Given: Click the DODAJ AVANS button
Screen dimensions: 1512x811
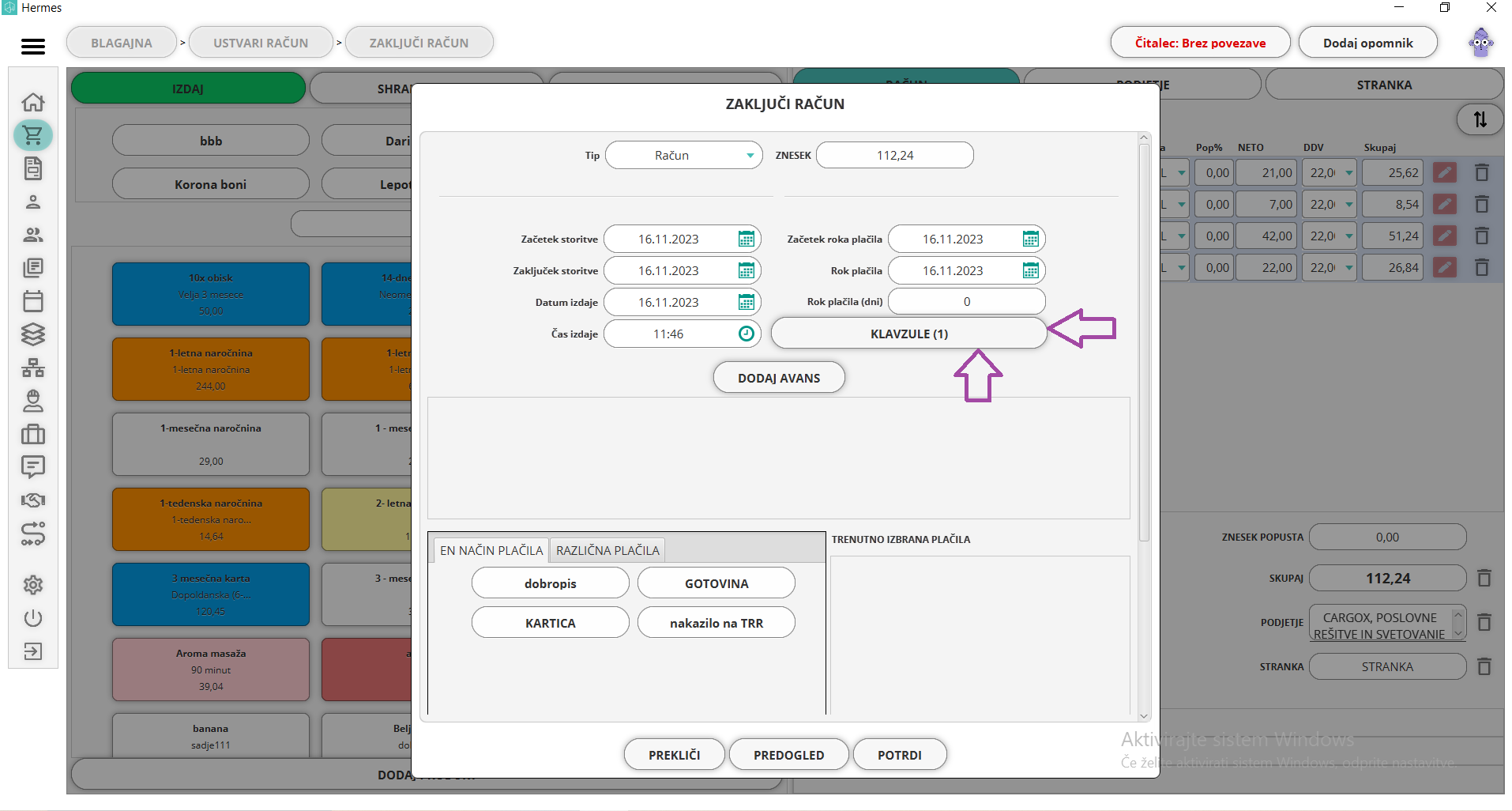Looking at the screenshot, I should [779, 378].
